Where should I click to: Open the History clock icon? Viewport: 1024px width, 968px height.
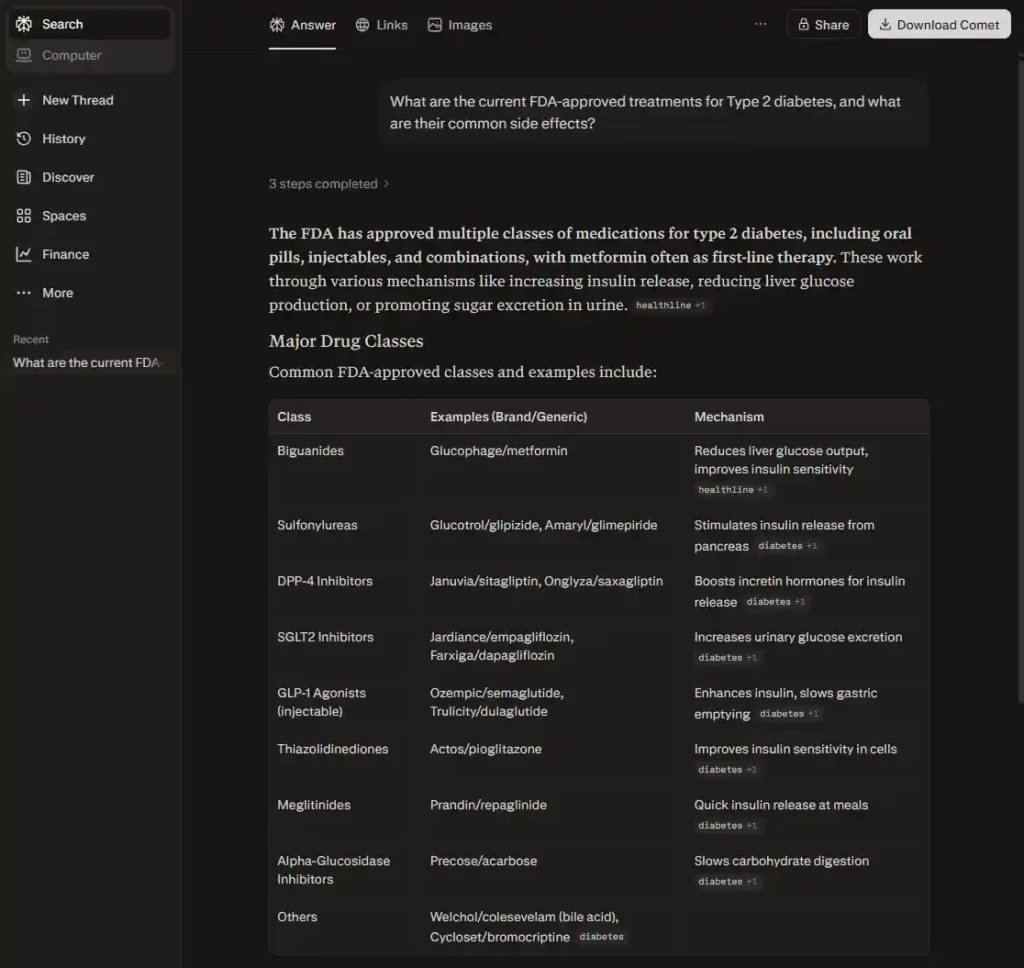tap(24, 139)
